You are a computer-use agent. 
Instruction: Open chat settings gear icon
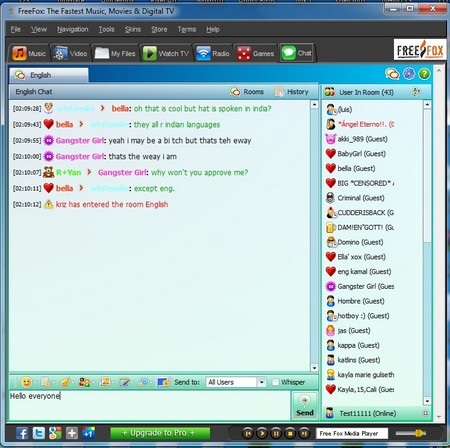(409, 74)
